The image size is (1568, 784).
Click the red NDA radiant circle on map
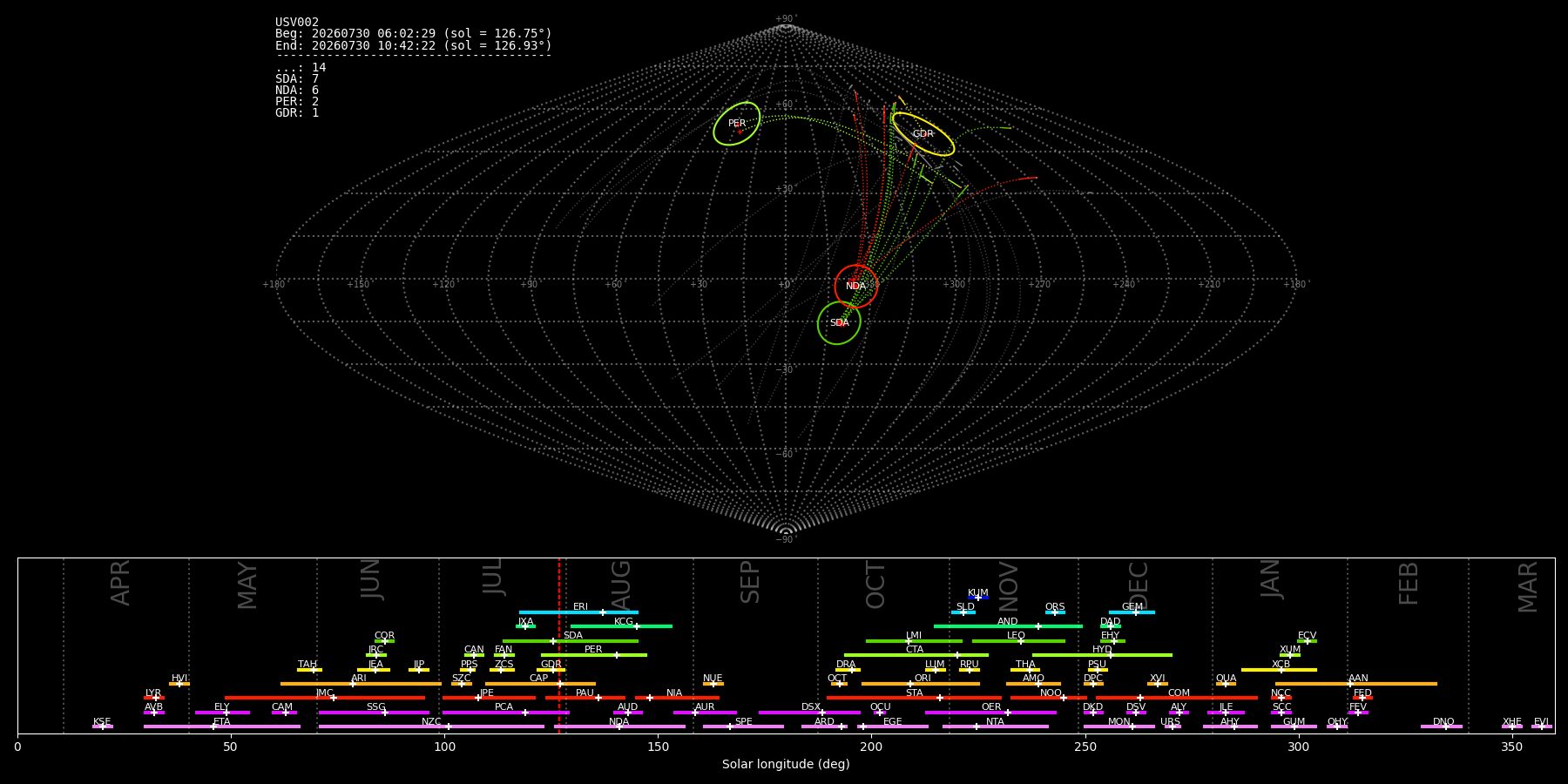[x=856, y=286]
